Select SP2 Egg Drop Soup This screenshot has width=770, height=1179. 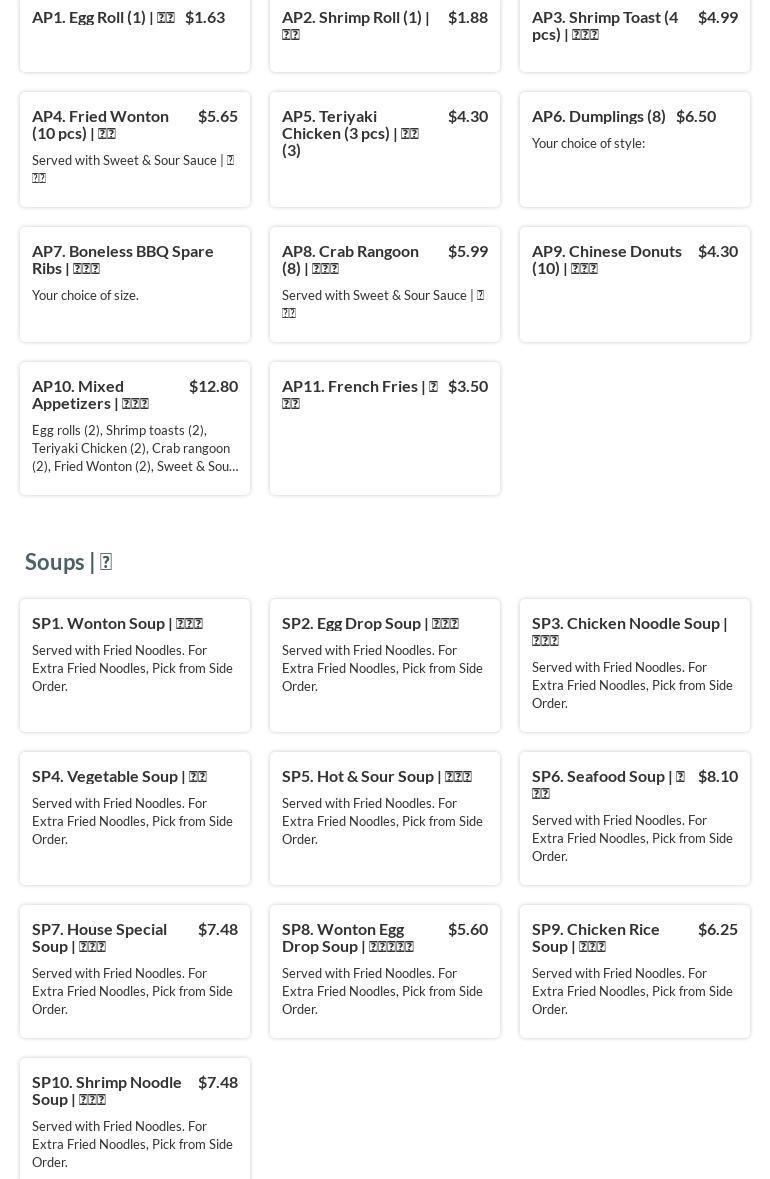coord(384,665)
